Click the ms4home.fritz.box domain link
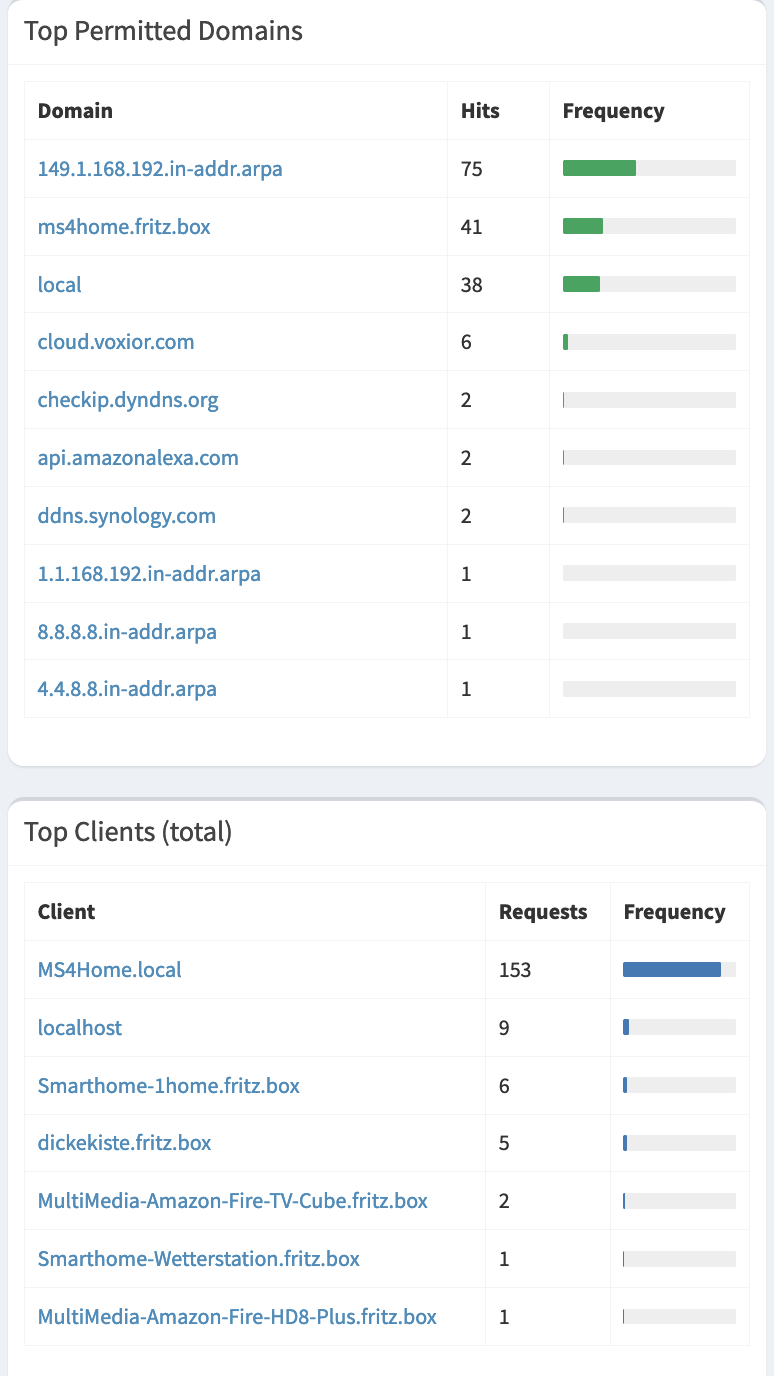The height and width of the screenshot is (1376, 774). [x=124, y=227]
